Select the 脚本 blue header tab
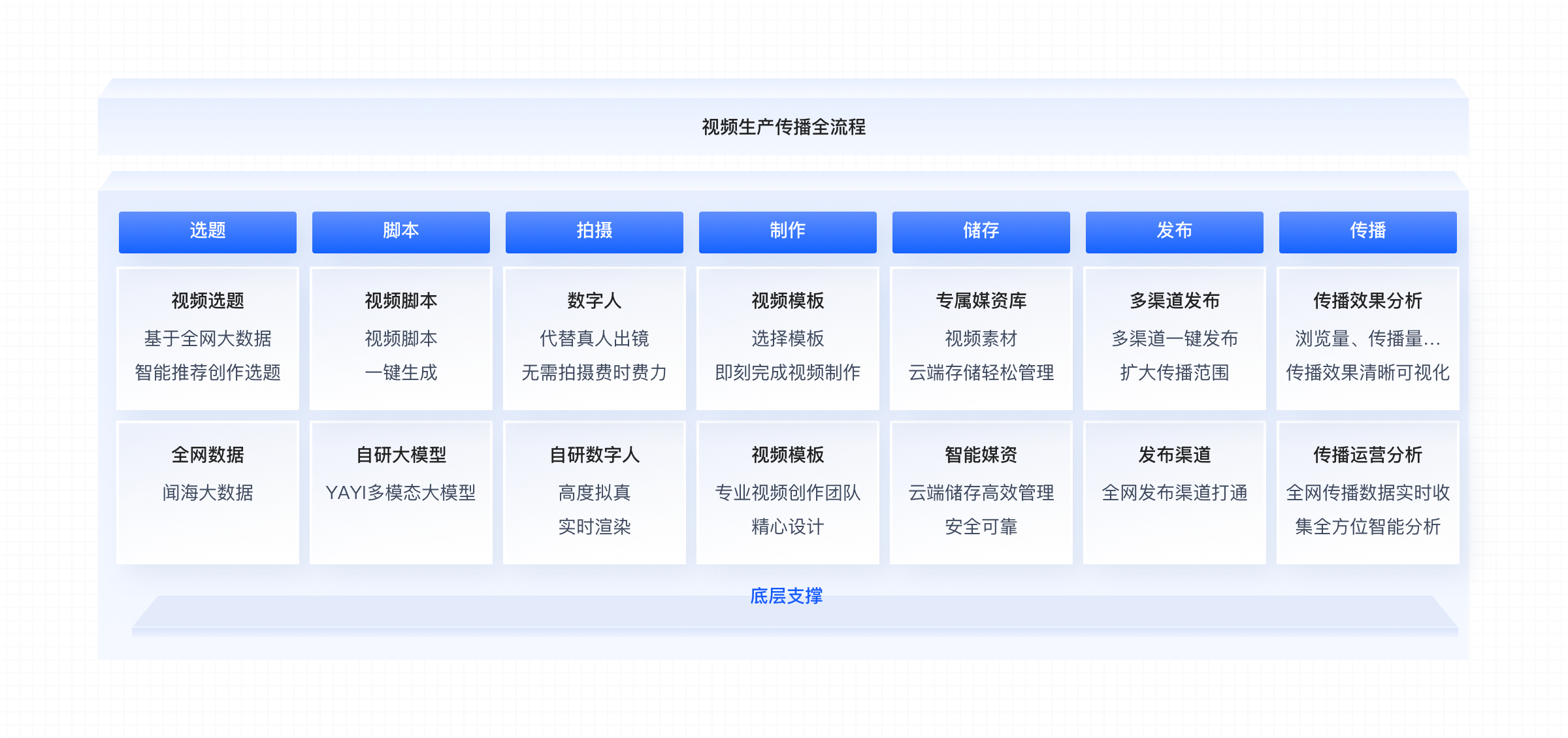Screen dimensions: 1568x738 400,231
